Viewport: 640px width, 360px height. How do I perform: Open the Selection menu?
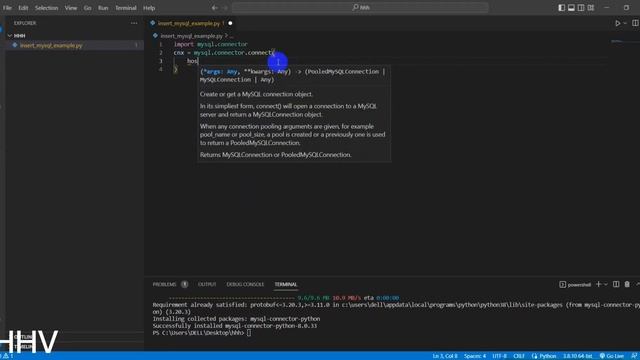[46, 8]
